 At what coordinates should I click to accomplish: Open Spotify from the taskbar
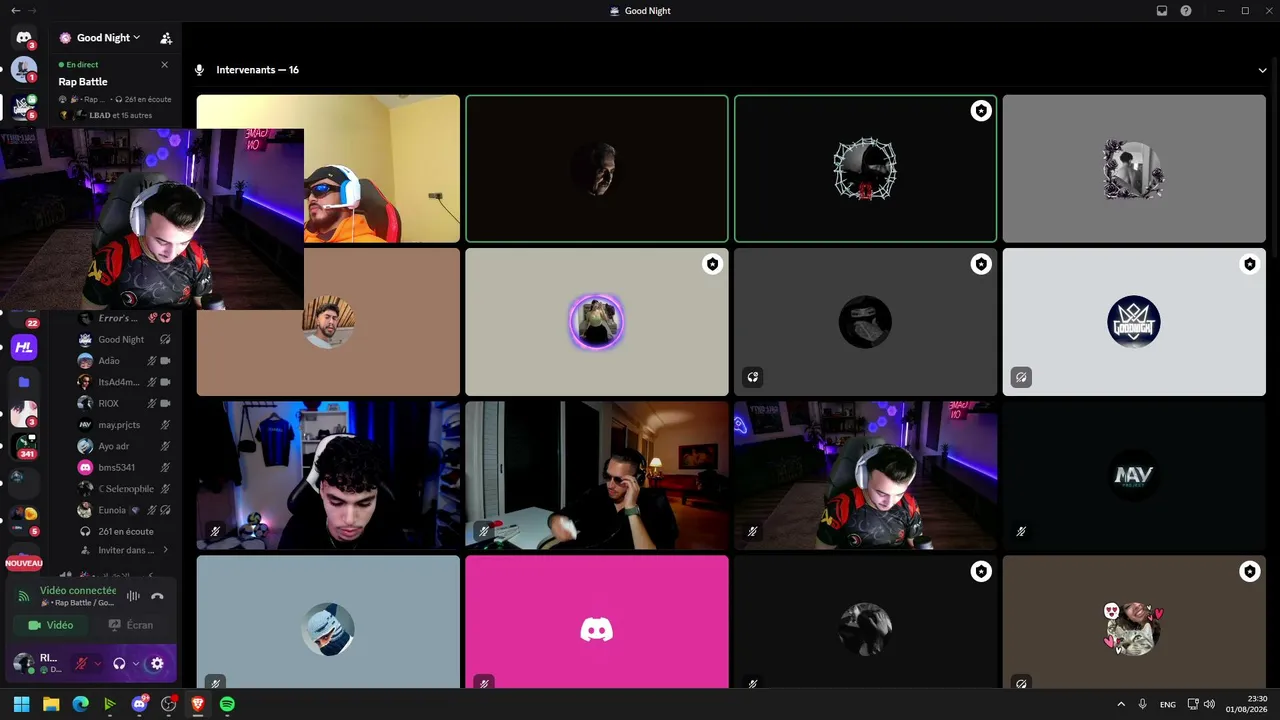(227, 704)
